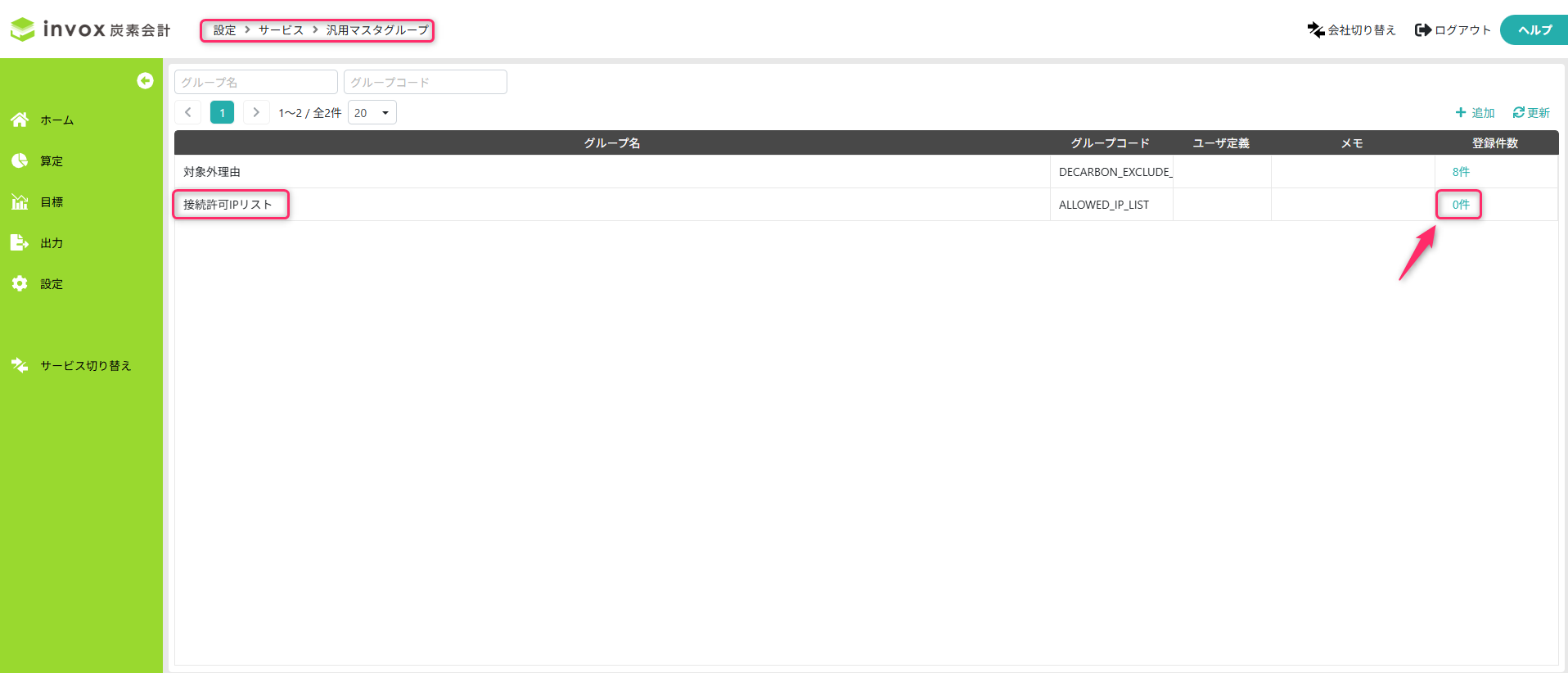Image resolution: width=1568 pixels, height=673 pixels.
Task: Click the 出力 export file icon
Action: [x=20, y=242]
